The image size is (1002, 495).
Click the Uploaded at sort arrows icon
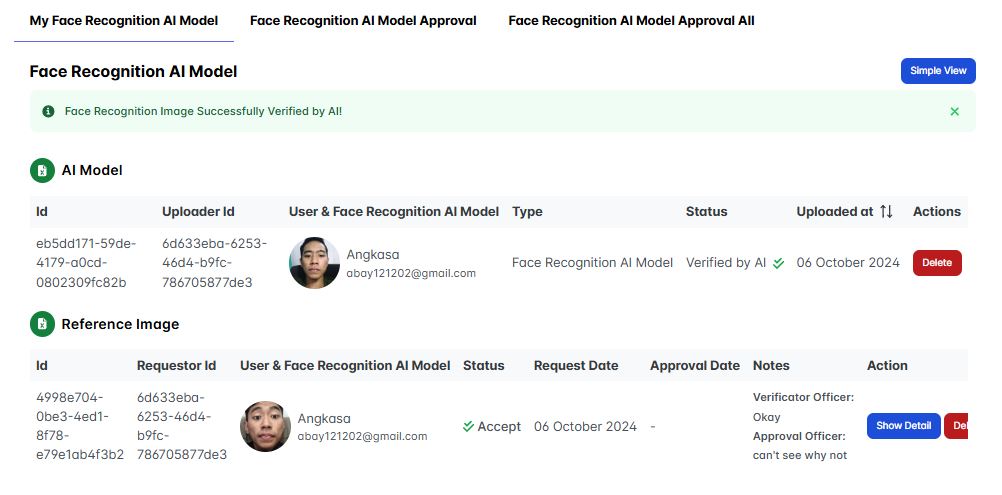coord(886,212)
